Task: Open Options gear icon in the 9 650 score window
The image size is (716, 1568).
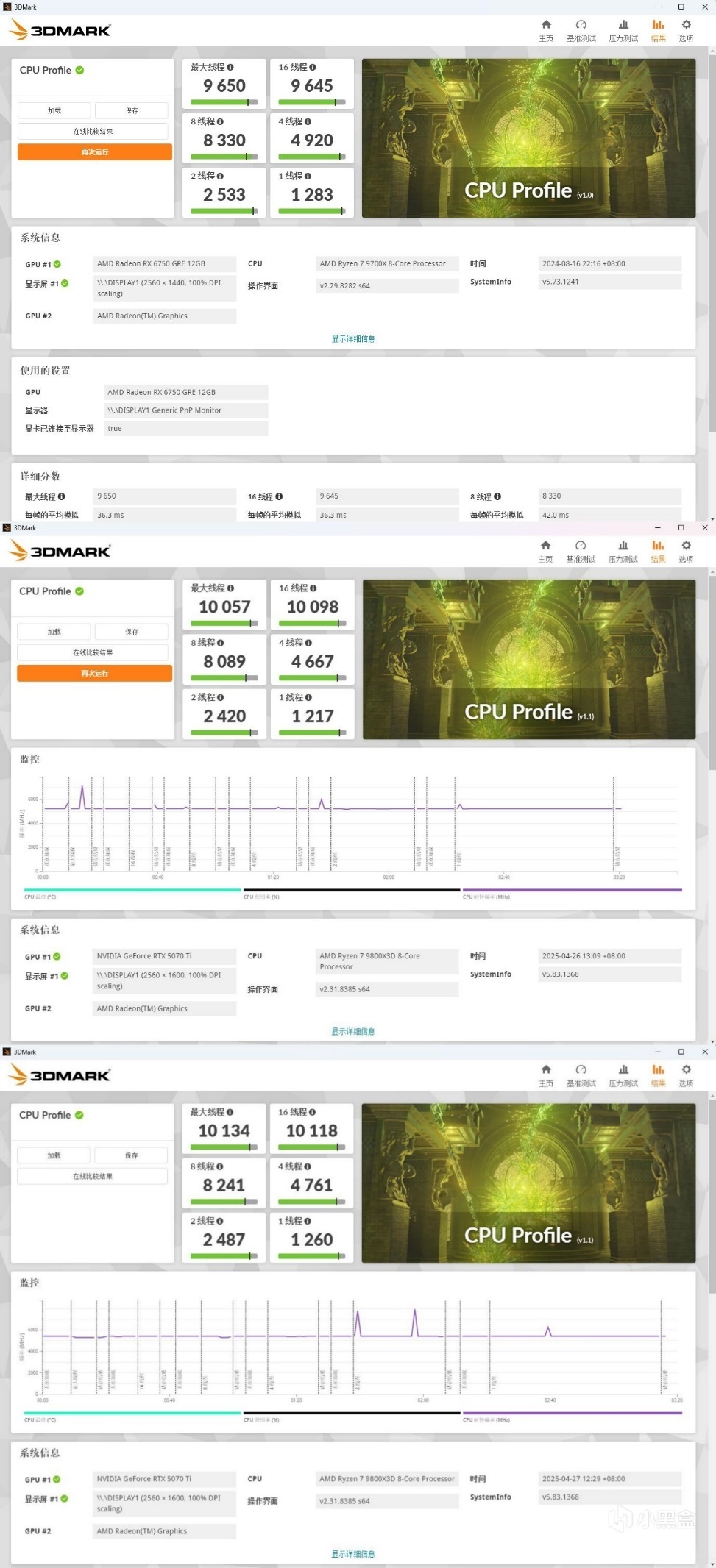Action: tap(686, 25)
